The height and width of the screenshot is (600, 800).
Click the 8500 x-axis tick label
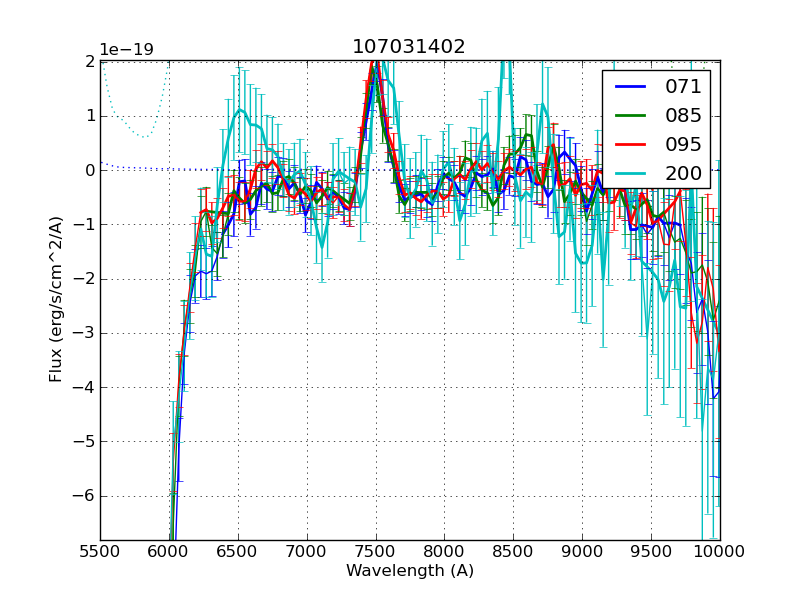pyautogui.click(x=513, y=551)
